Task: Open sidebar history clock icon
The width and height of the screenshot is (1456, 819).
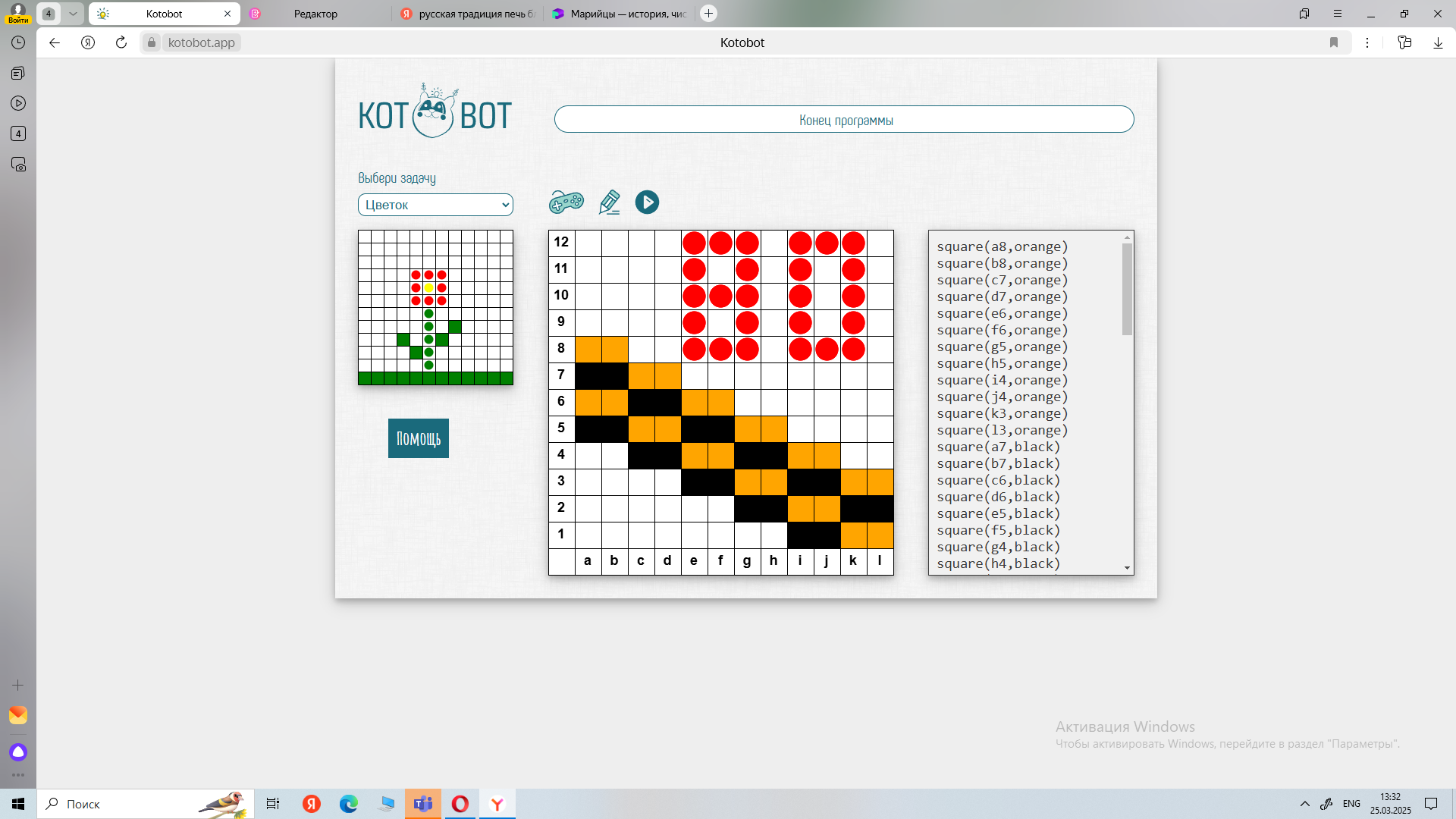Action: pyautogui.click(x=18, y=42)
